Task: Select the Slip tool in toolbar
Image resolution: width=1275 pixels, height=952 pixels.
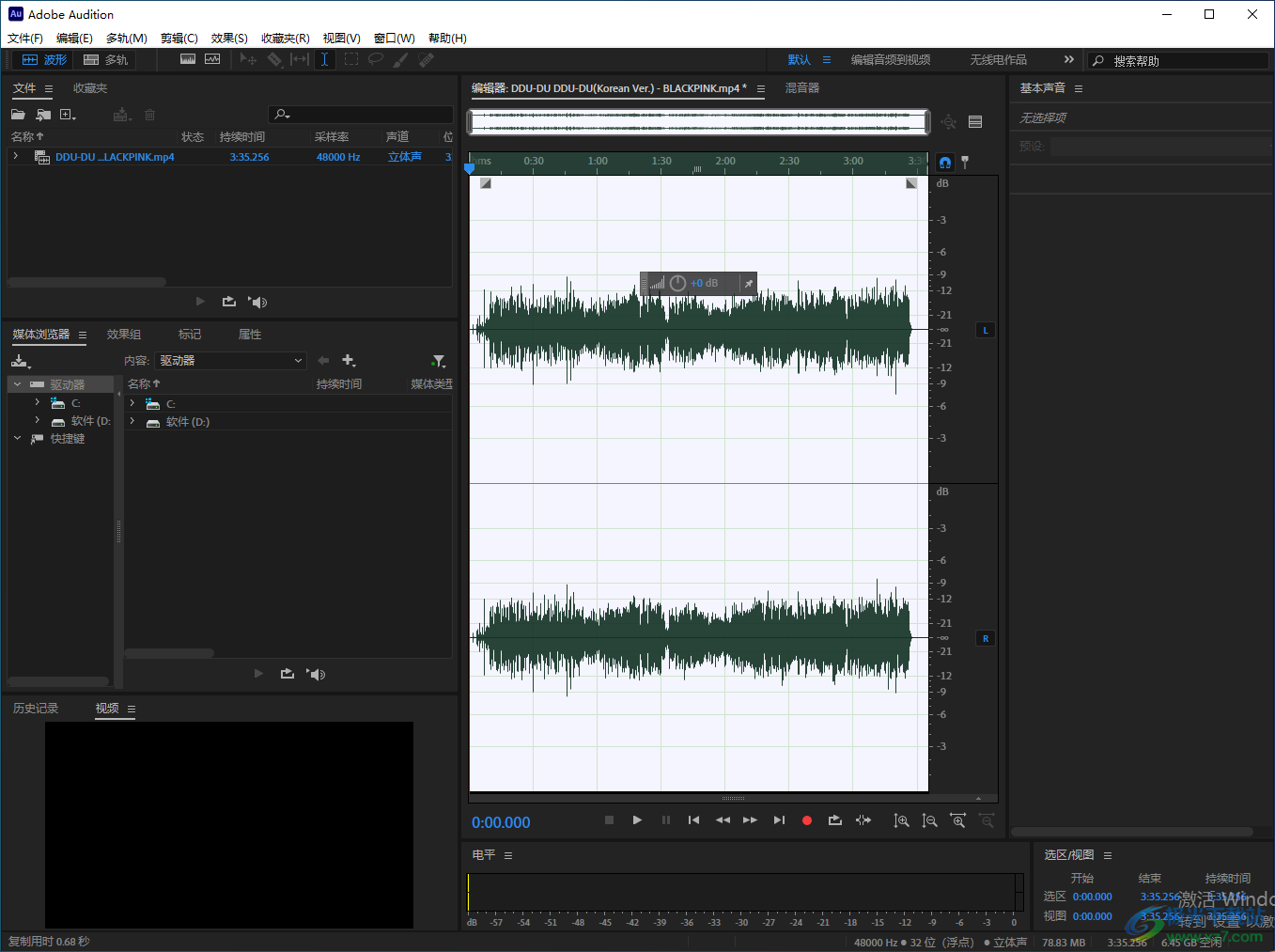Action: click(x=300, y=59)
